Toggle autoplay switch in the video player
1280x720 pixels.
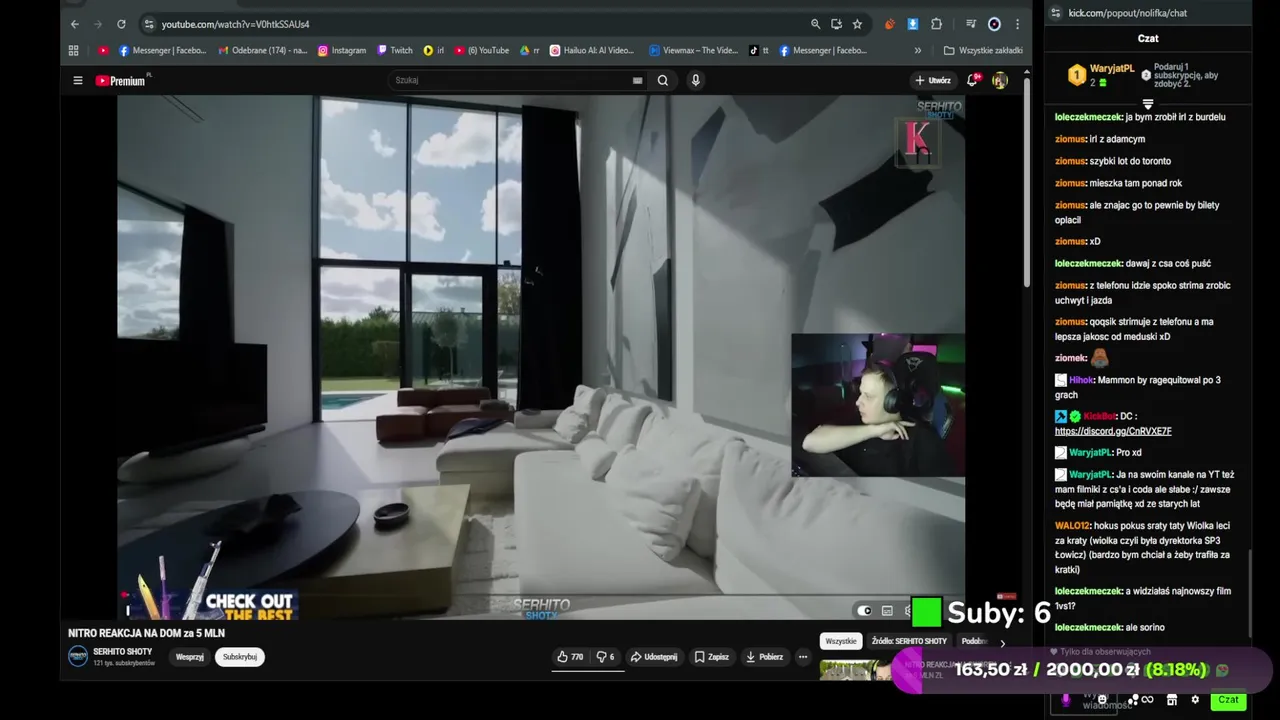(864, 611)
